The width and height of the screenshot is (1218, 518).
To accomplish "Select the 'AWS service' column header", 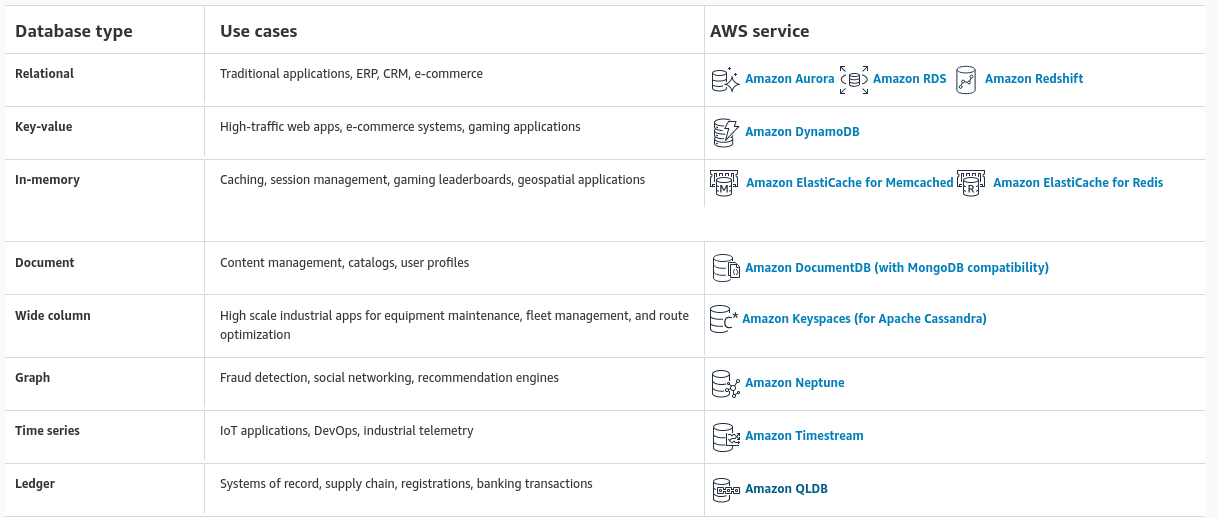I will [x=759, y=31].
